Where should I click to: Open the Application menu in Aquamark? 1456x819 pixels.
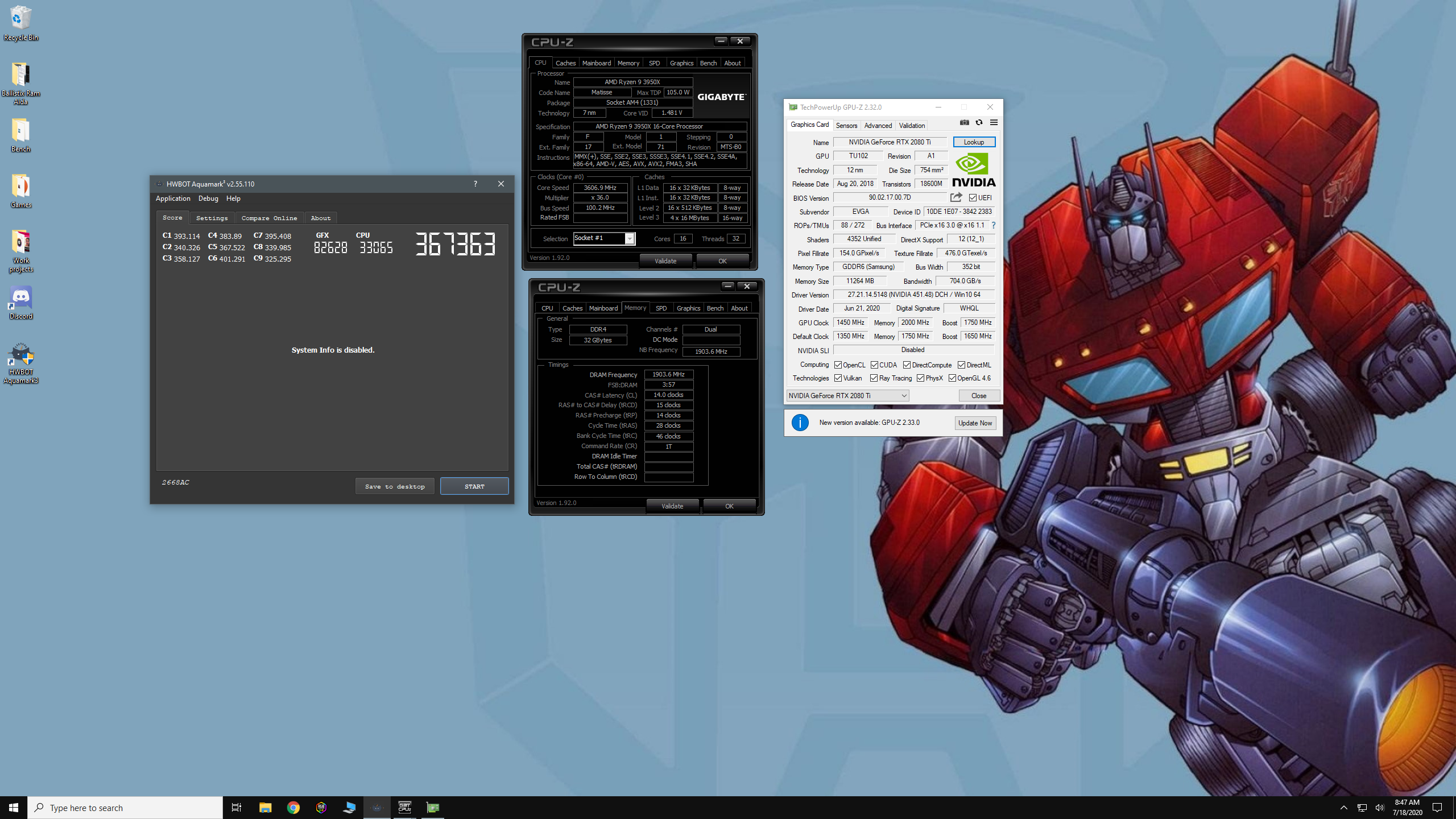[x=173, y=198]
